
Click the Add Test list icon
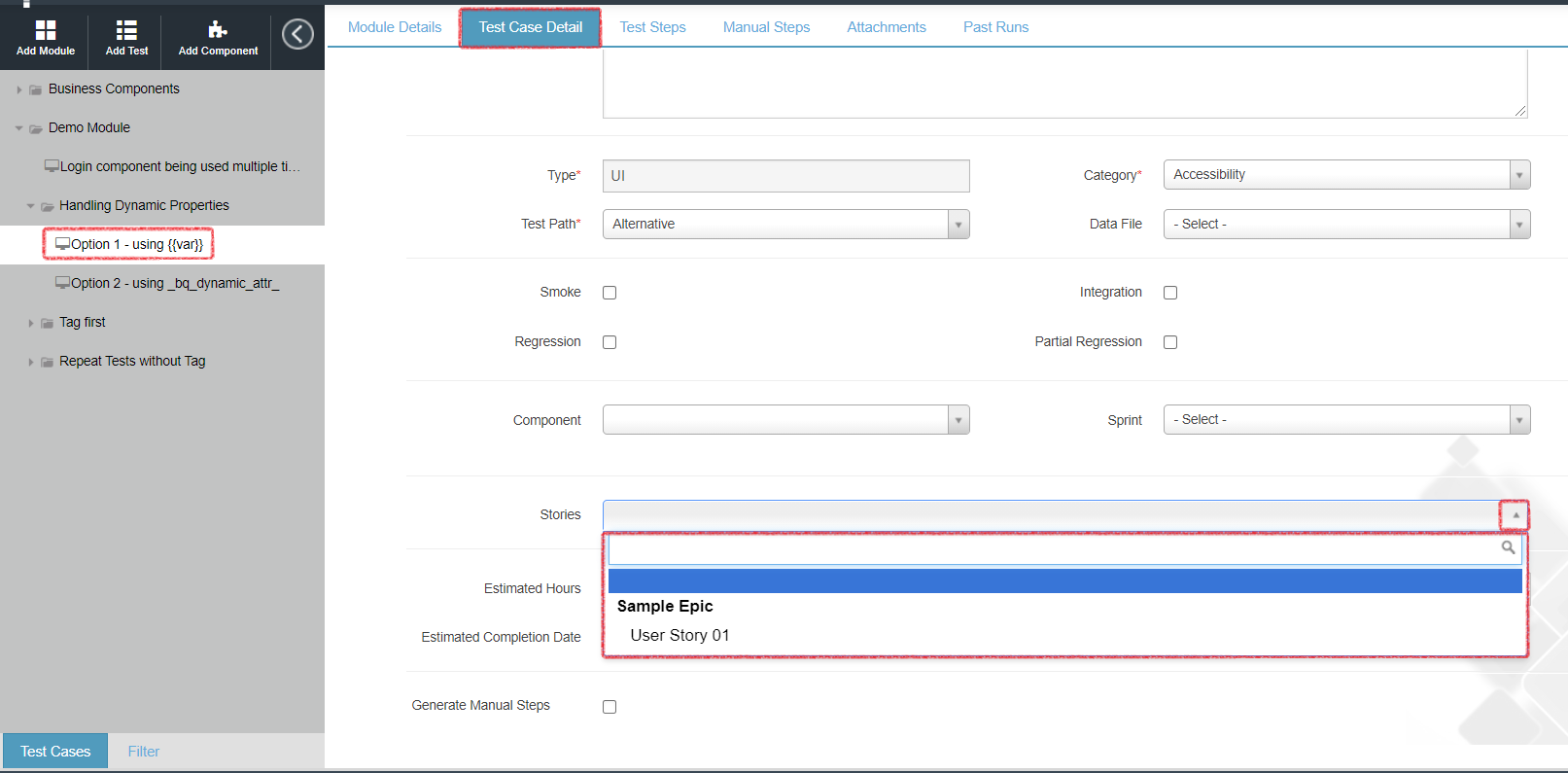click(x=126, y=30)
